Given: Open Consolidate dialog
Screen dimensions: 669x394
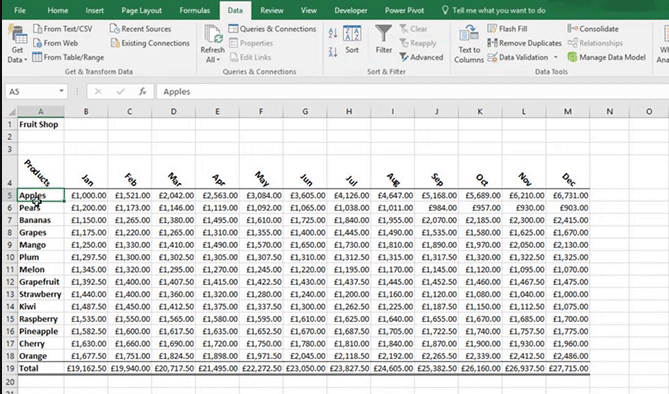Looking at the screenshot, I should coord(593,29).
